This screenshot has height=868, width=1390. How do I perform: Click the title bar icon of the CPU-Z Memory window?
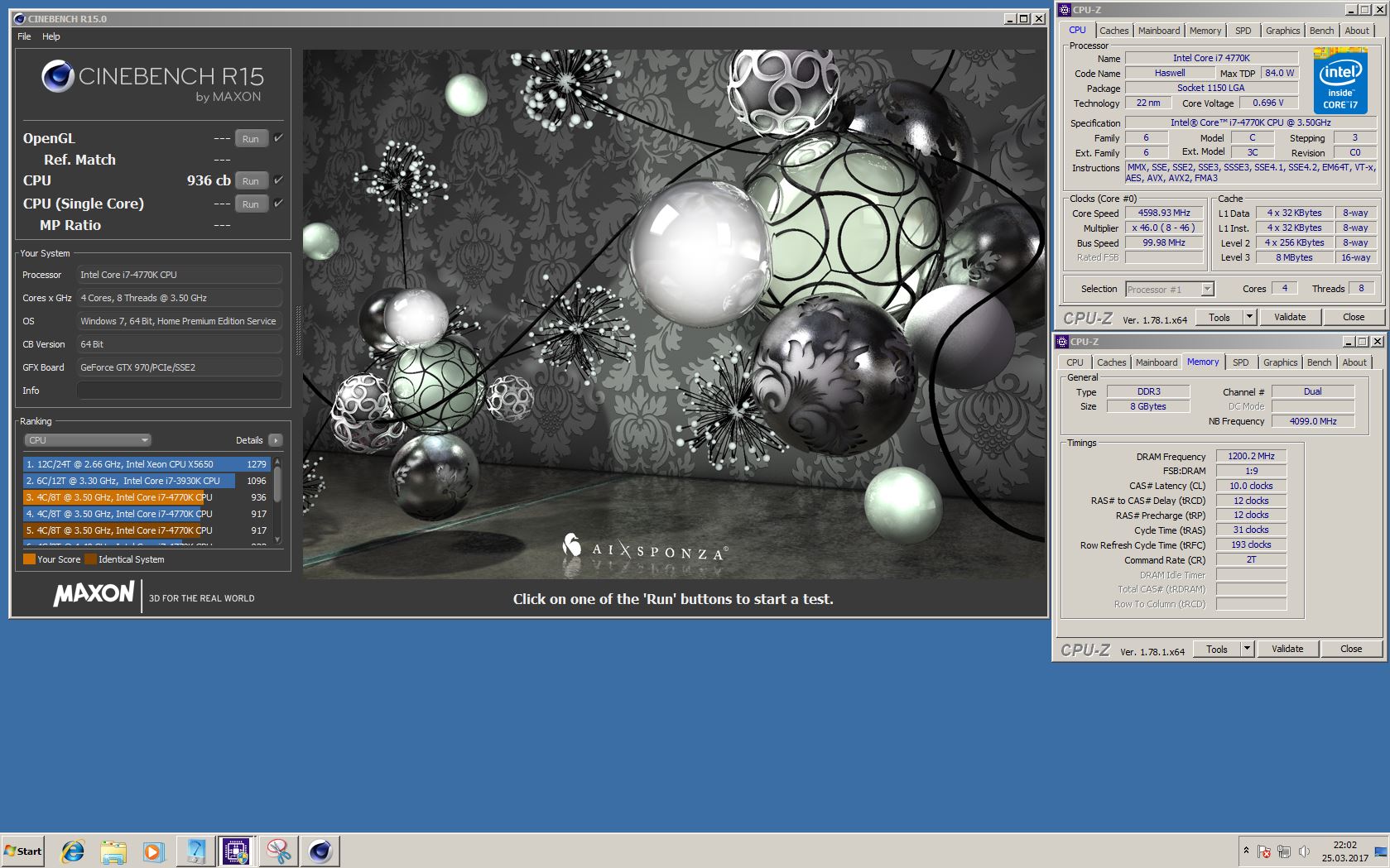[x=1062, y=341]
